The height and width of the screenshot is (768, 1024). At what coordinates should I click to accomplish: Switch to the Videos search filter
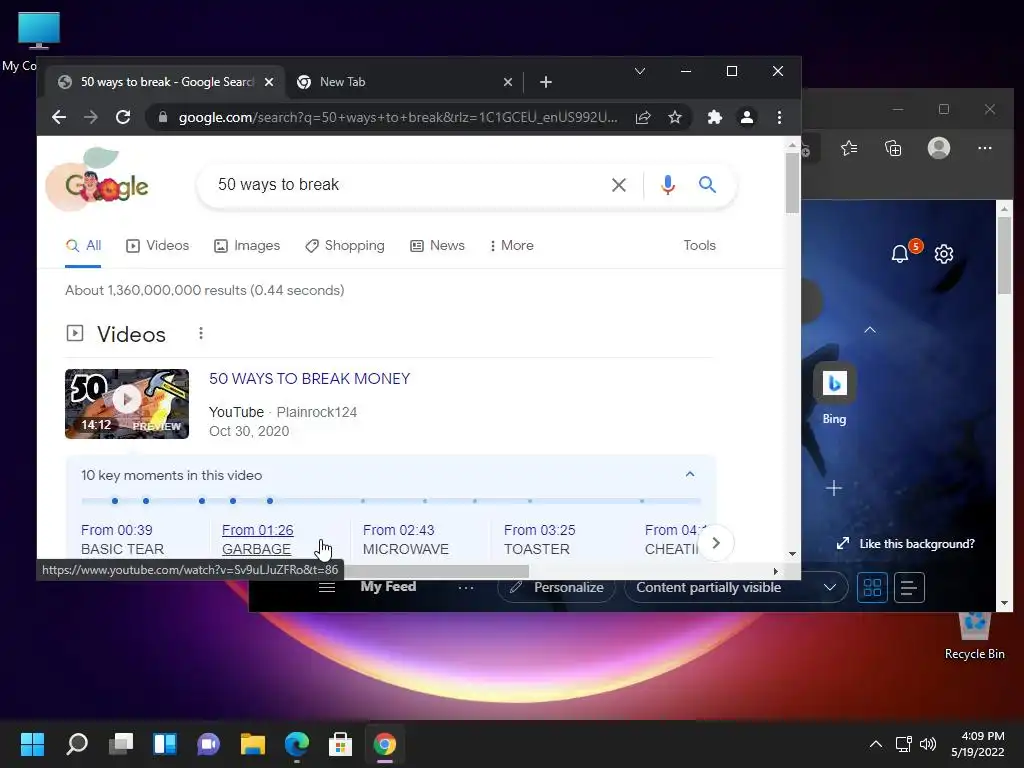tap(157, 246)
